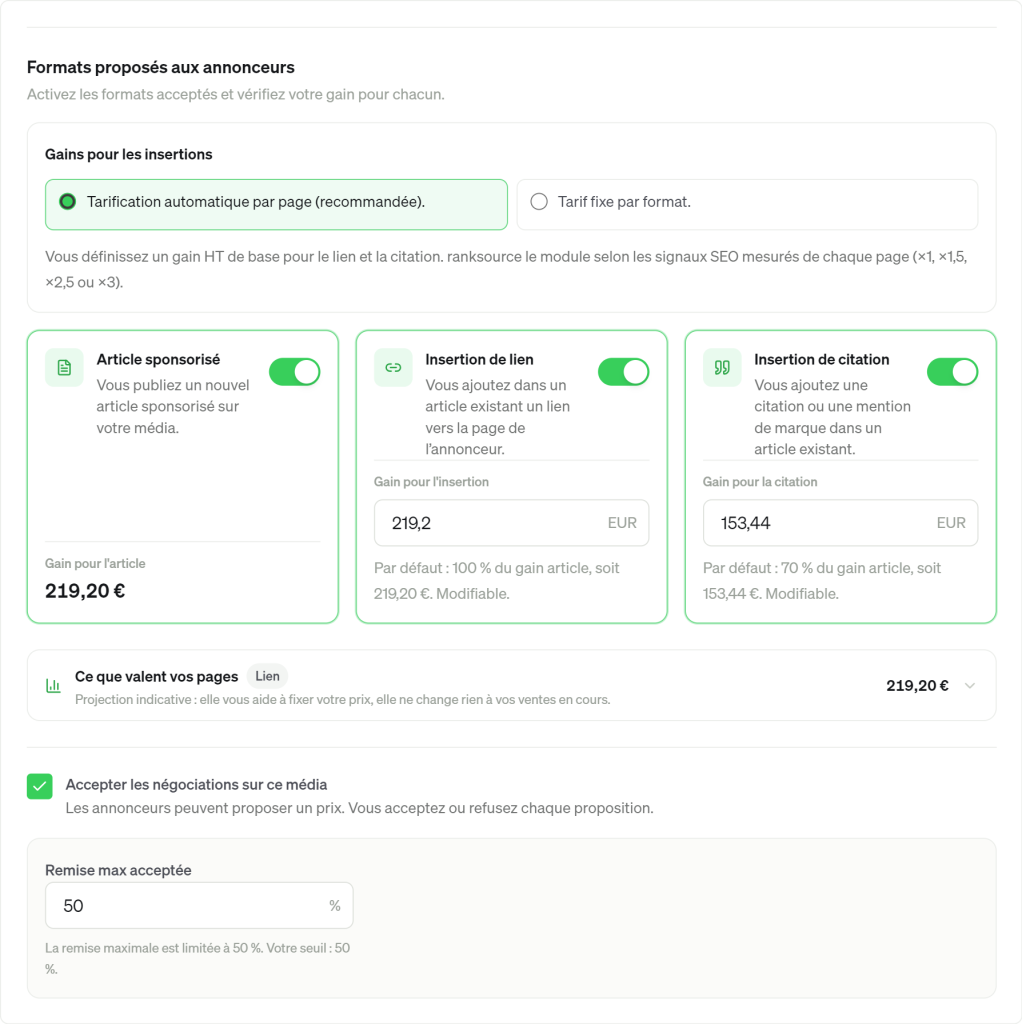The height and width of the screenshot is (1024, 1022).
Task: Click the Article sponsorisé card title
Action: tap(158, 359)
